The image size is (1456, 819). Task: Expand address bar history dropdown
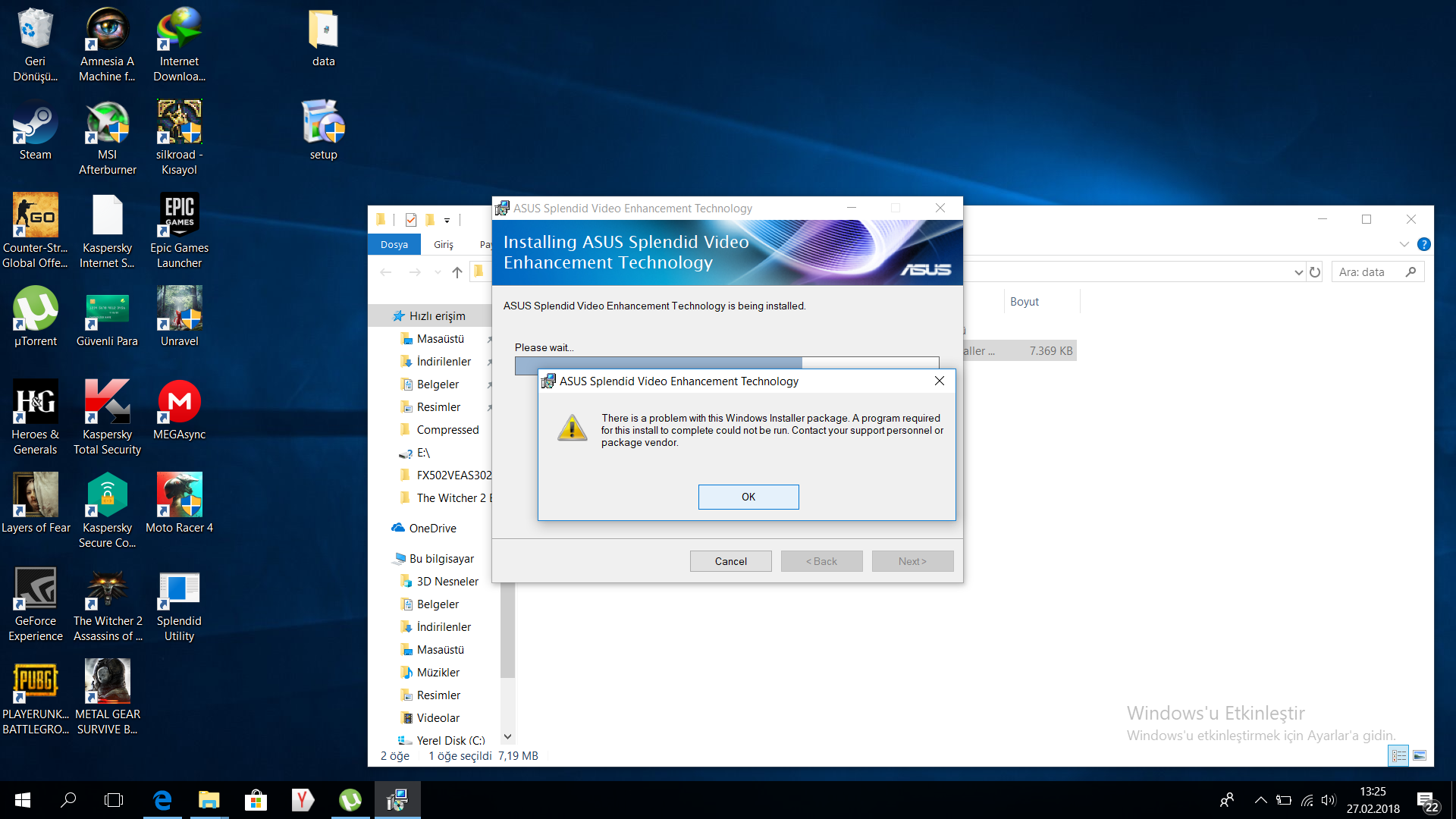coord(1298,272)
